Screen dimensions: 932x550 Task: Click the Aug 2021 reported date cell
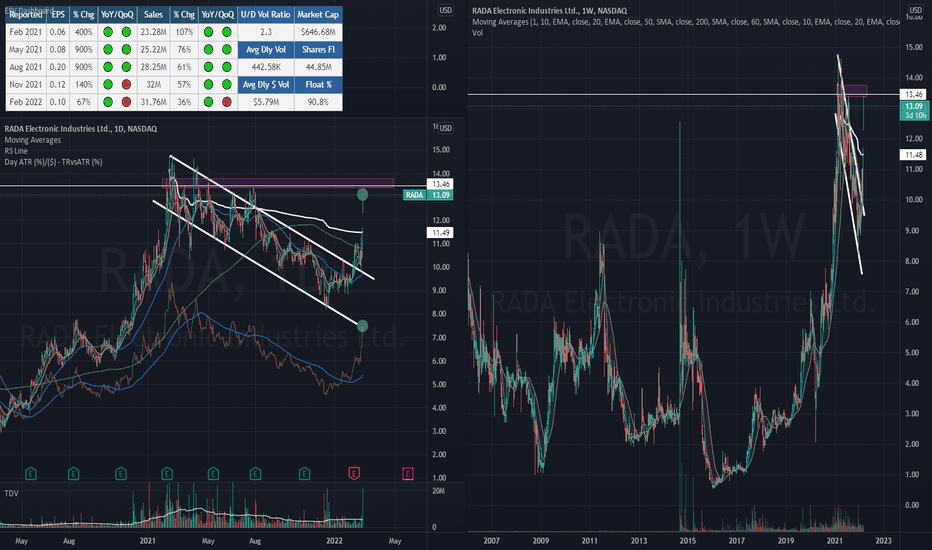(x=26, y=67)
